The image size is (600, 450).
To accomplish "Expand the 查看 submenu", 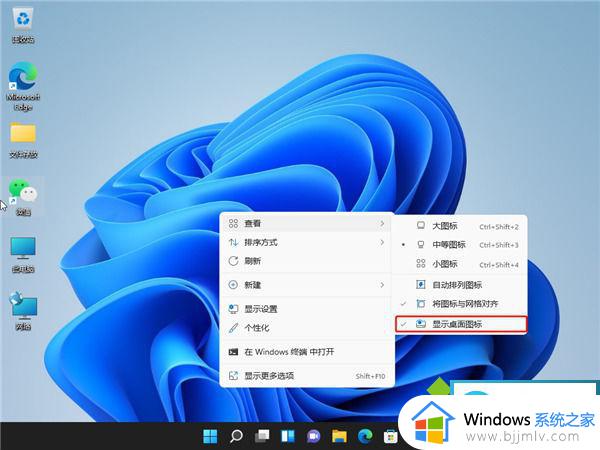I will [x=307, y=223].
